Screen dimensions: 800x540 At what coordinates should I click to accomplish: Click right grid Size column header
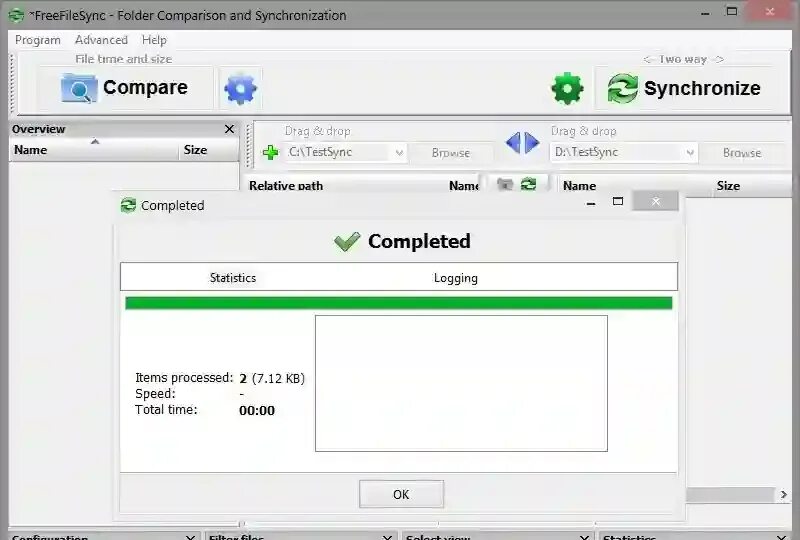[x=728, y=185]
